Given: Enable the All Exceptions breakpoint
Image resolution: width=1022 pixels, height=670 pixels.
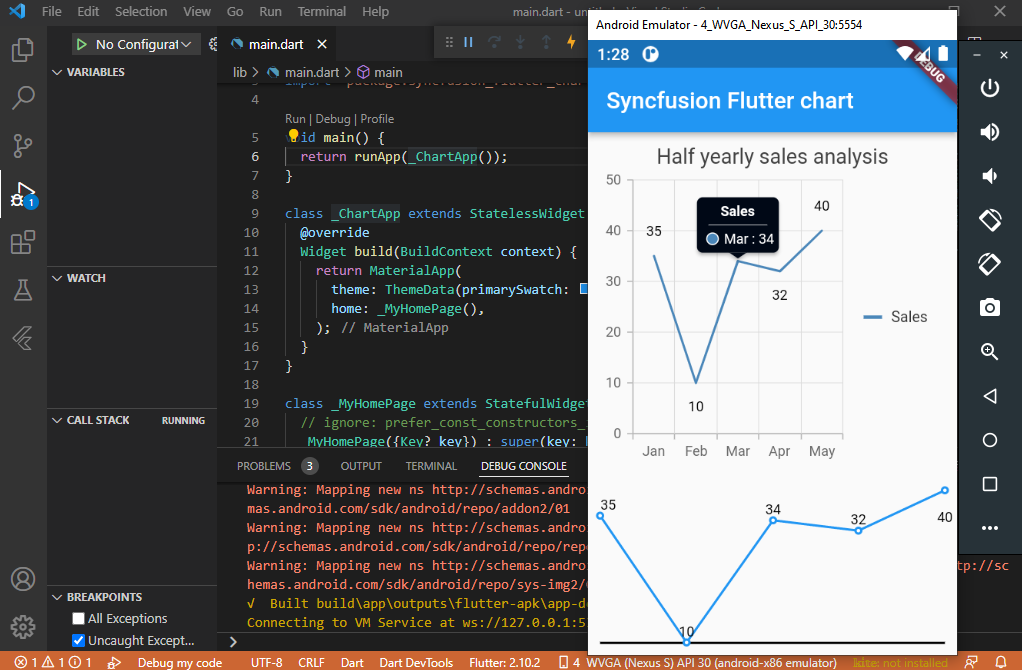Looking at the screenshot, I should [78, 618].
